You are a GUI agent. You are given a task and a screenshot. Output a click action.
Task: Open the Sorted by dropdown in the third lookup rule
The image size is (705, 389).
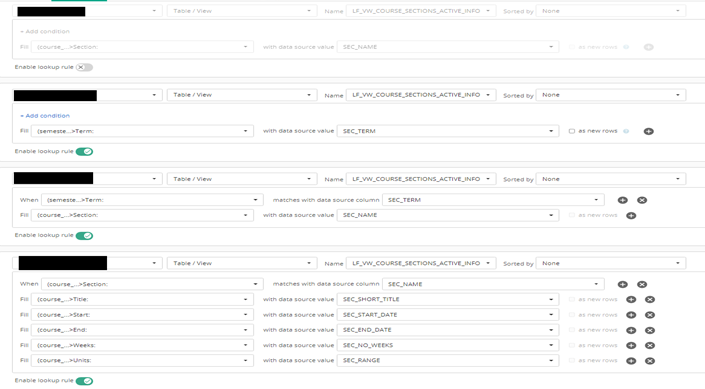(x=611, y=179)
